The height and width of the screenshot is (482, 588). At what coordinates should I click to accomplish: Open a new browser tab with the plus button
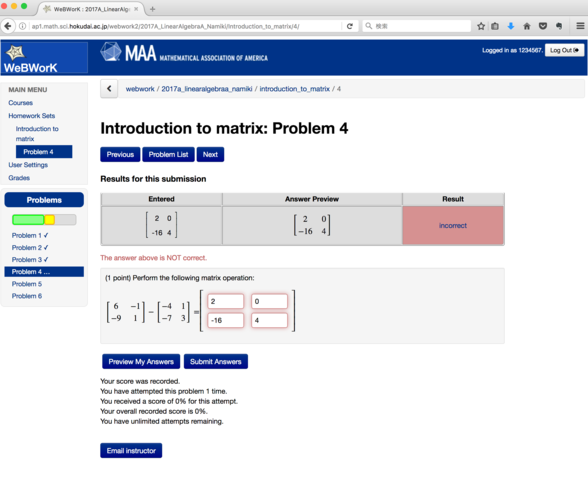click(152, 9)
